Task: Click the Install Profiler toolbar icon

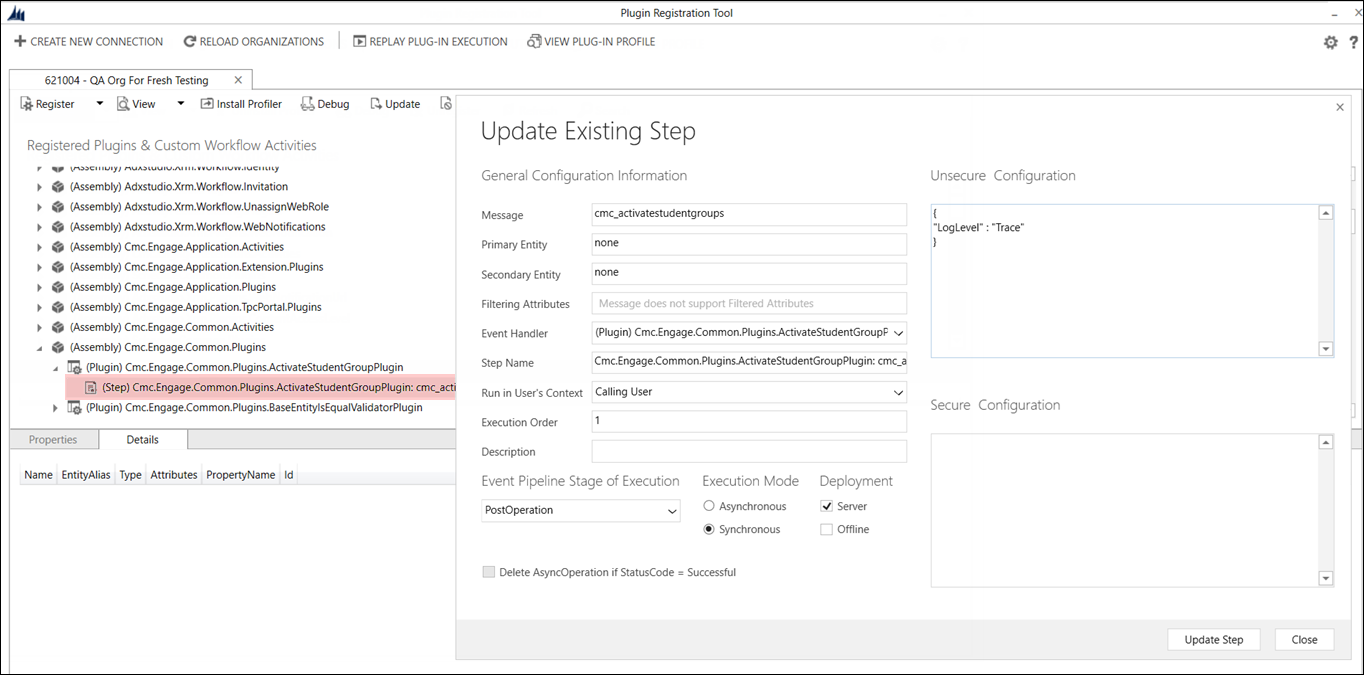Action: [208, 104]
